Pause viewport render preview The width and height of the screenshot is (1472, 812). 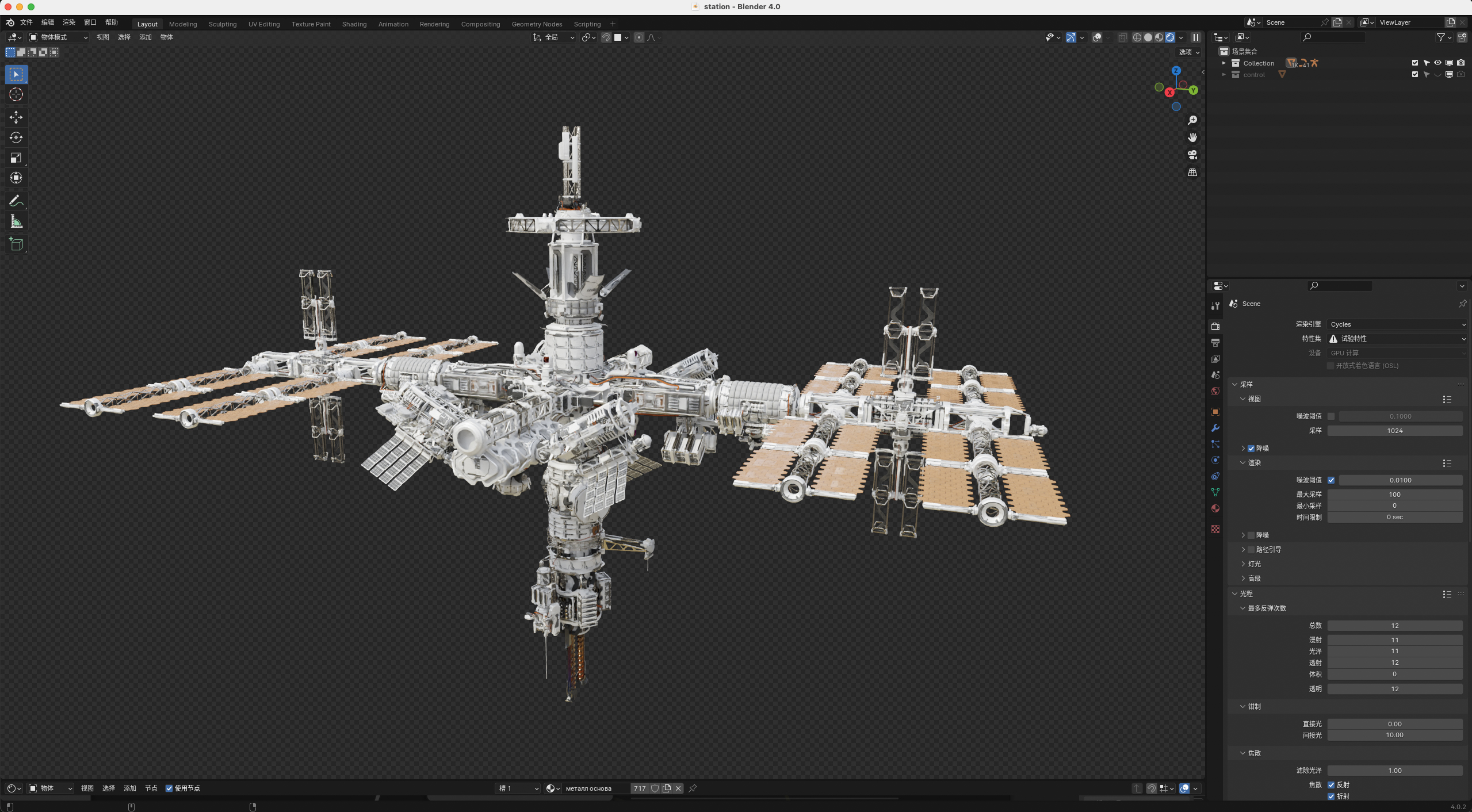pyautogui.click(x=1196, y=37)
